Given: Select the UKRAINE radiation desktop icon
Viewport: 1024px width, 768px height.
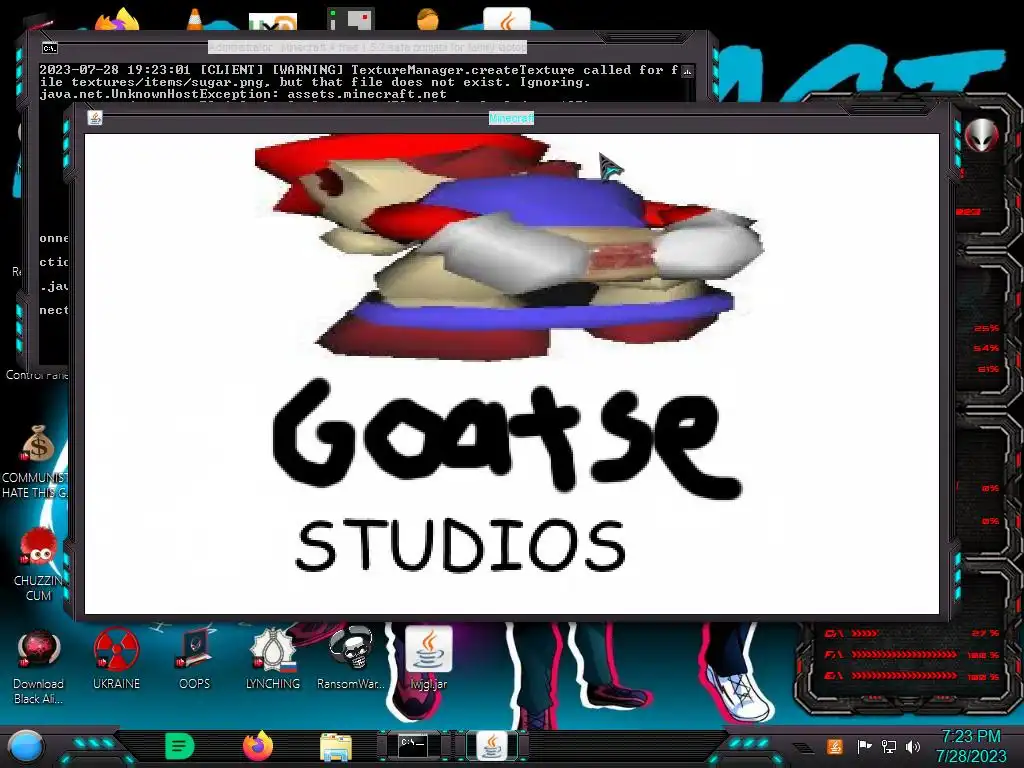Looking at the screenshot, I should coord(116,660).
